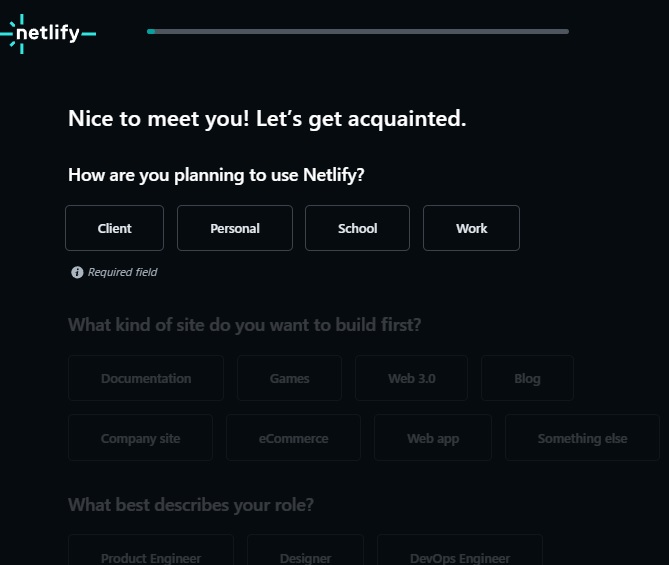Pick the School option
Image resolution: width=669 pixels, height=565 pixels.
click(357, 228)
